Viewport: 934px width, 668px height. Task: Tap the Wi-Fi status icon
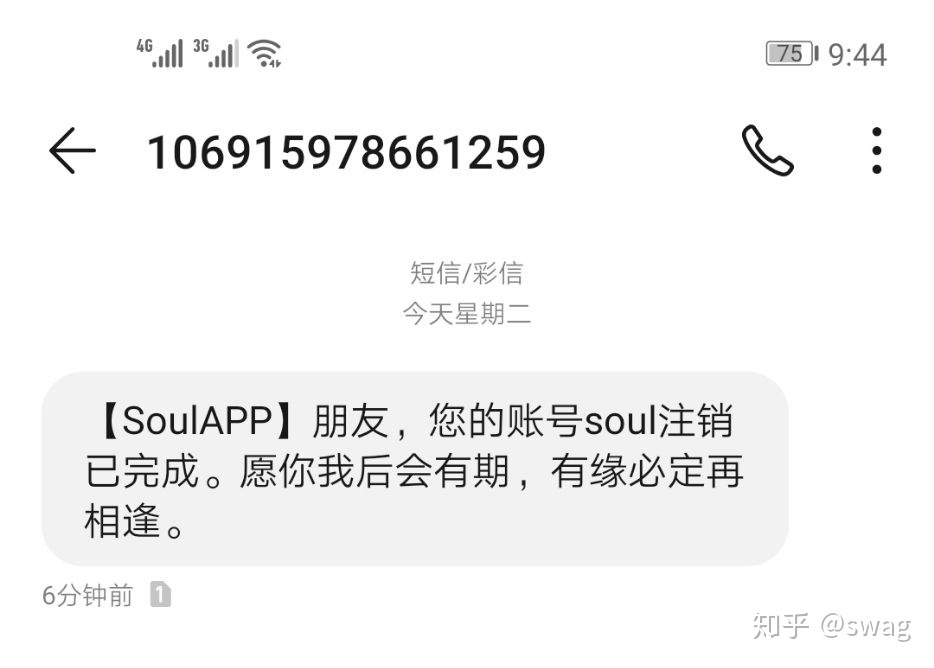point(264,54)
